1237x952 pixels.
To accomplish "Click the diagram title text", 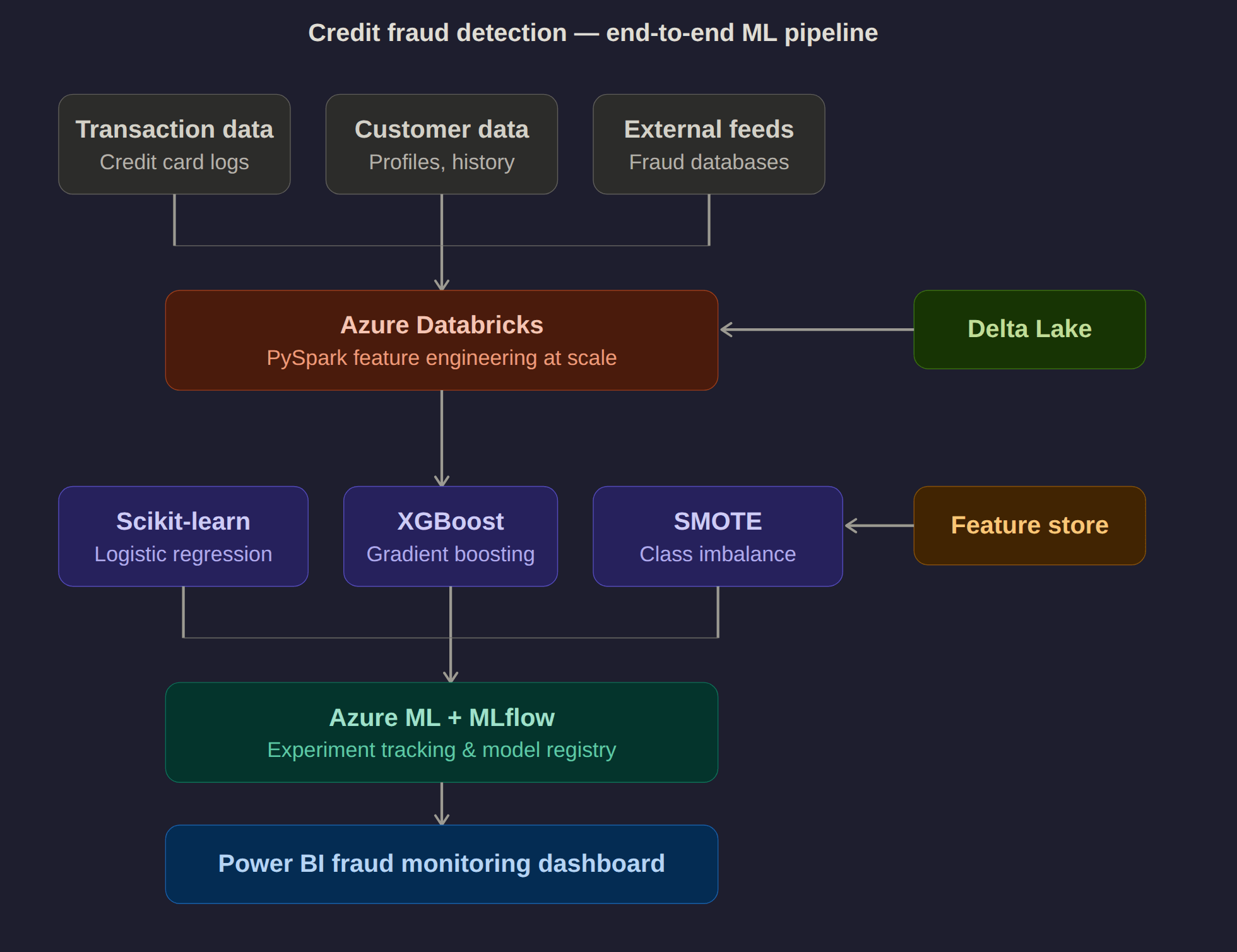I will tap(593, 33).
